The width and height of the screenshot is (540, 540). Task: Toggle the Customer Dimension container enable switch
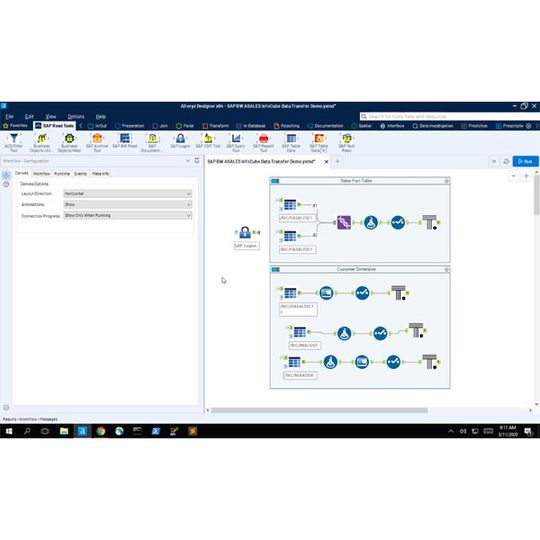pos(275,269)
